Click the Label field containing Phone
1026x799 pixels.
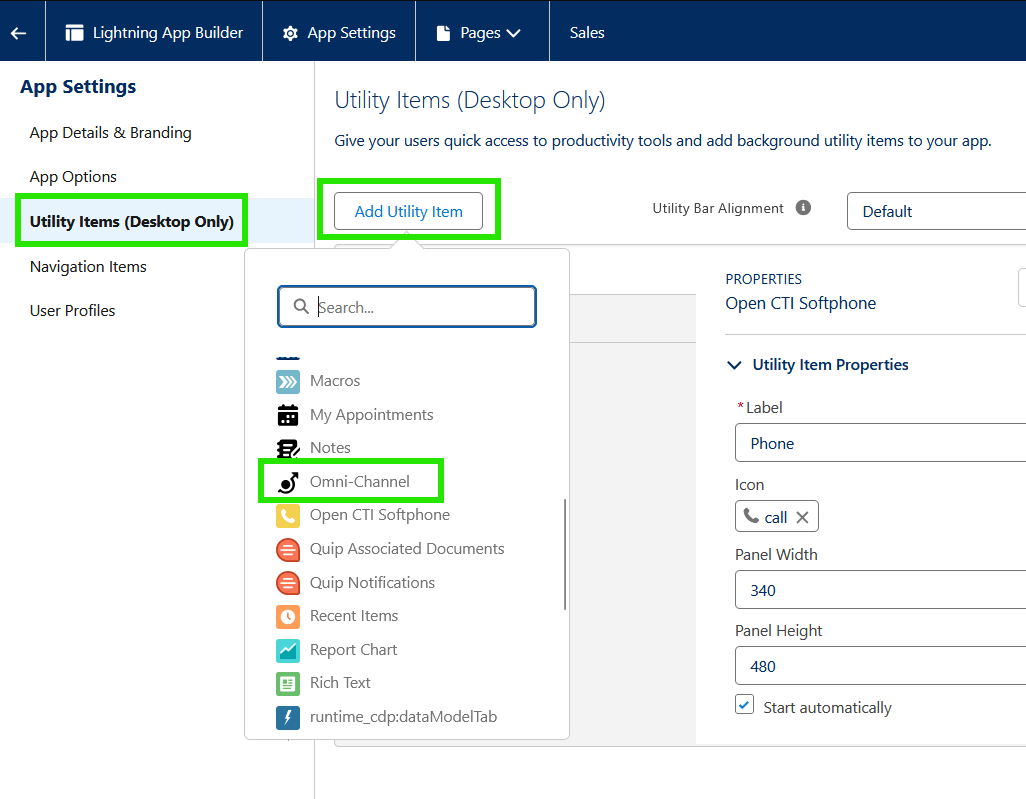click(x=880, y=443)
